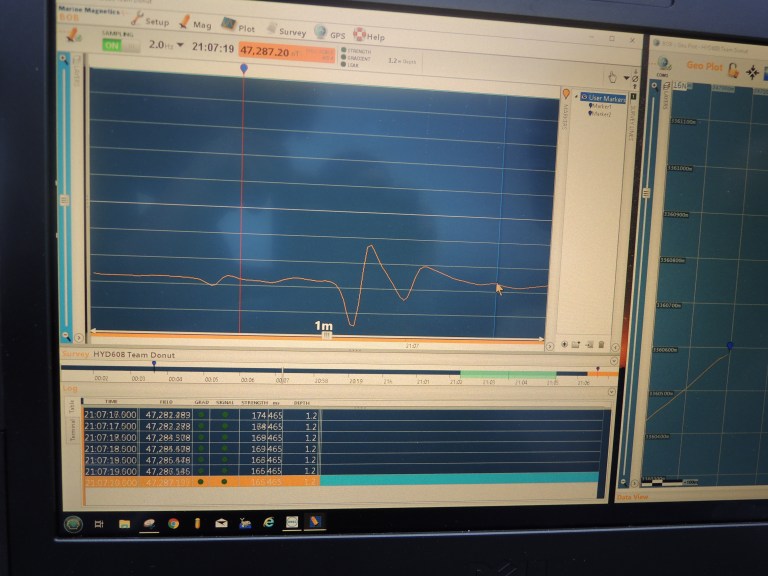Click the orange marker pin icon
The image size is (768, 576).
[x=566, y=95]
